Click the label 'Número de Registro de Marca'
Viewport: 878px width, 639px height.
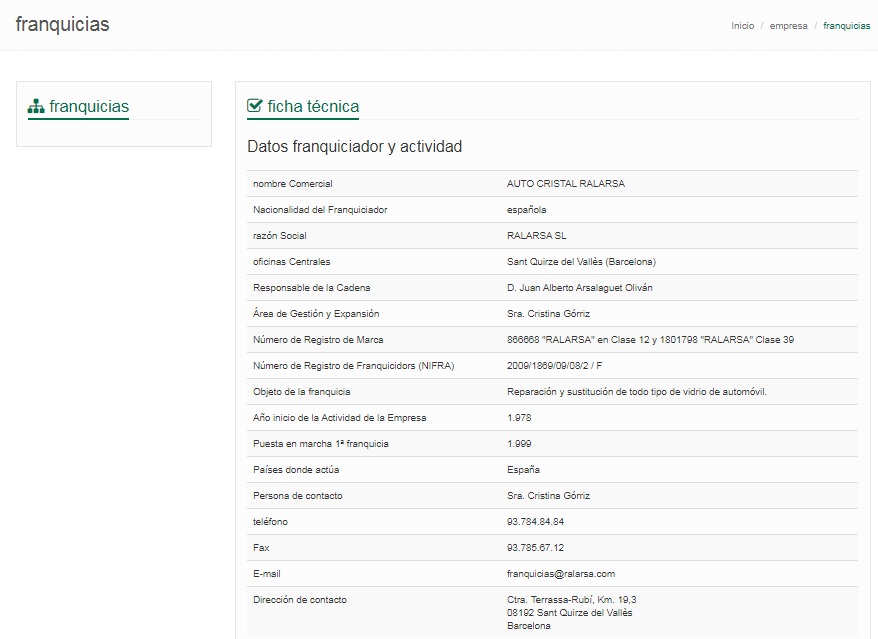pos(318,340)
